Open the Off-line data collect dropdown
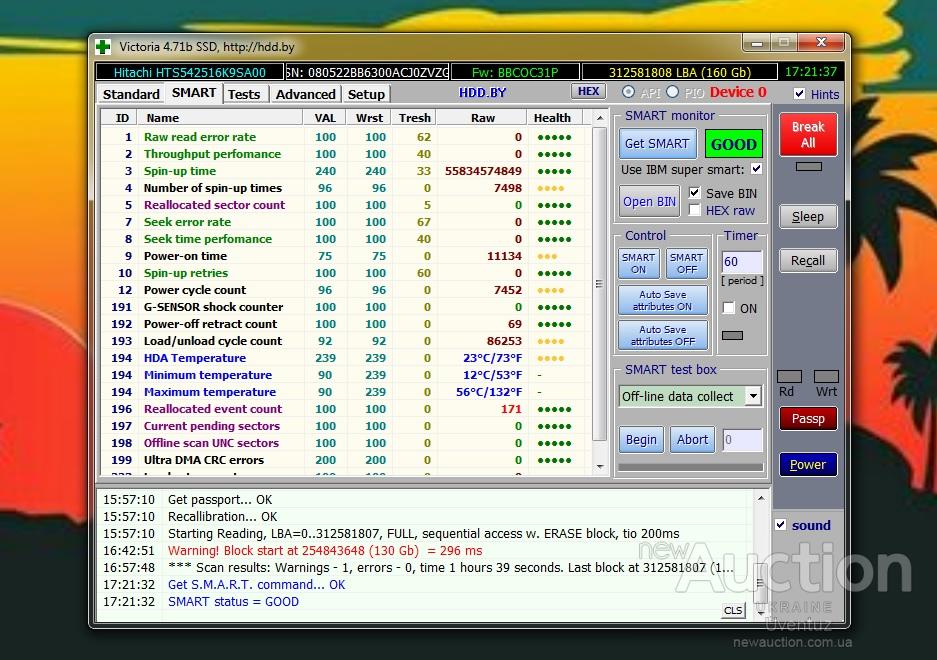Viewport: 937px width, 660px height. [x=753, y=396]
